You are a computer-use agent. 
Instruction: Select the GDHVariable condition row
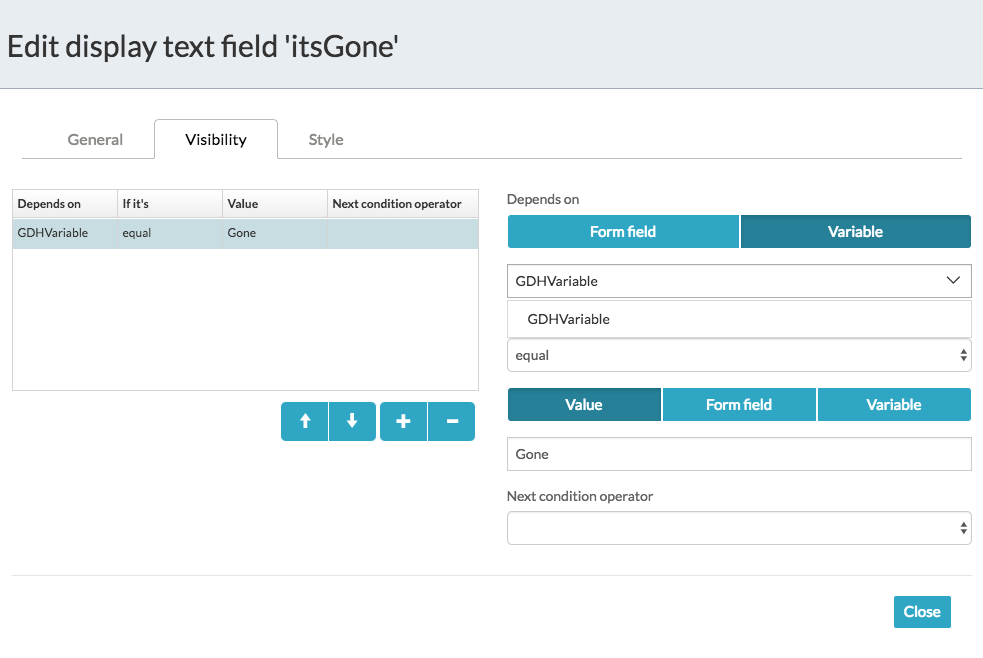point(245,233)
